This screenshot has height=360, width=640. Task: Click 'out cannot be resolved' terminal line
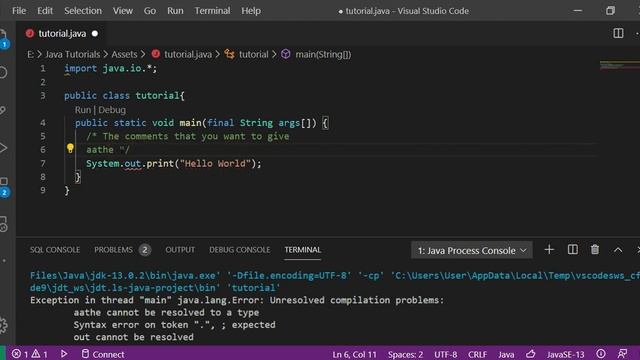(x=133, y=337)
